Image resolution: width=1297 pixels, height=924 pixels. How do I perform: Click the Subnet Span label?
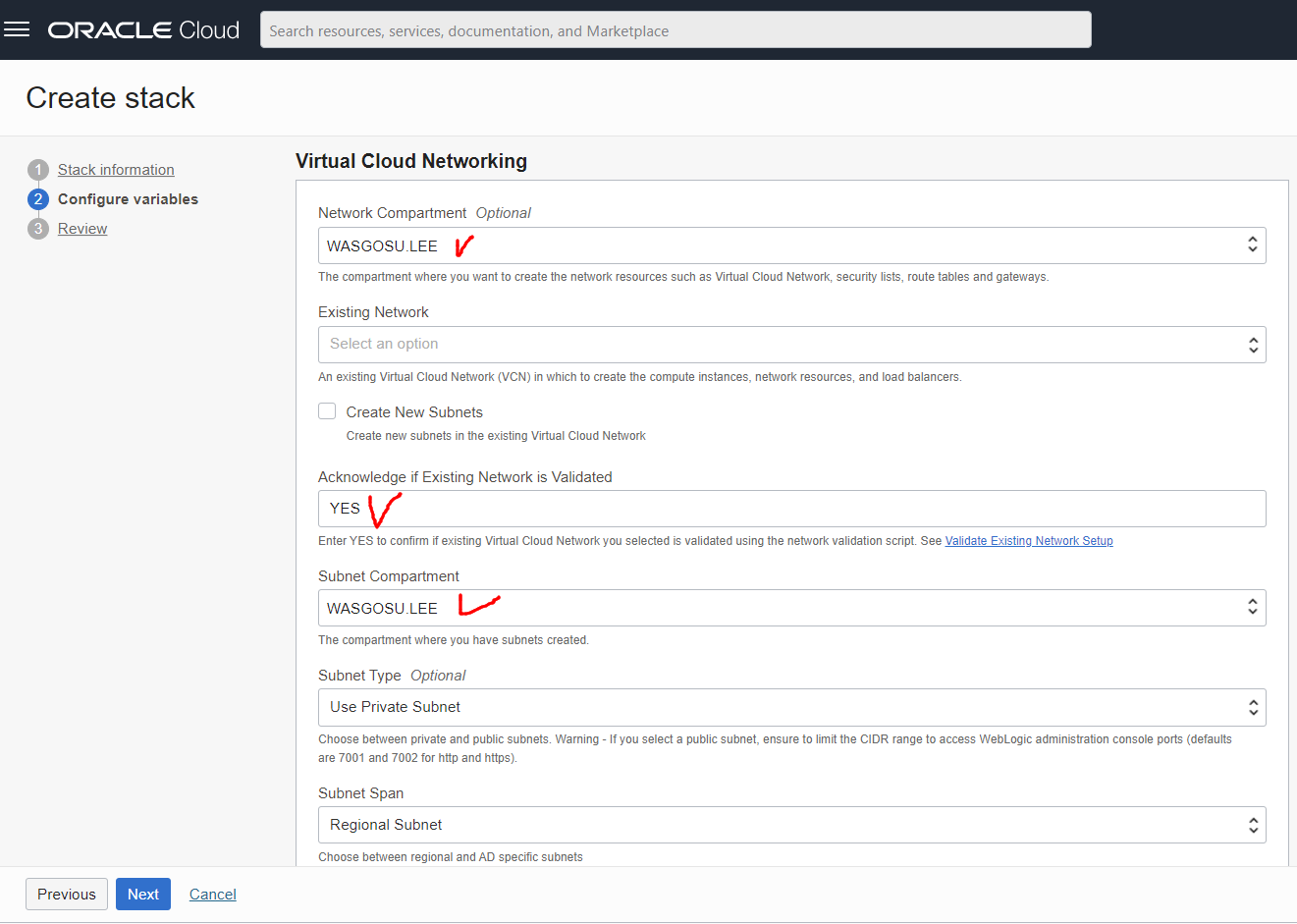click(x=361, y=793)
